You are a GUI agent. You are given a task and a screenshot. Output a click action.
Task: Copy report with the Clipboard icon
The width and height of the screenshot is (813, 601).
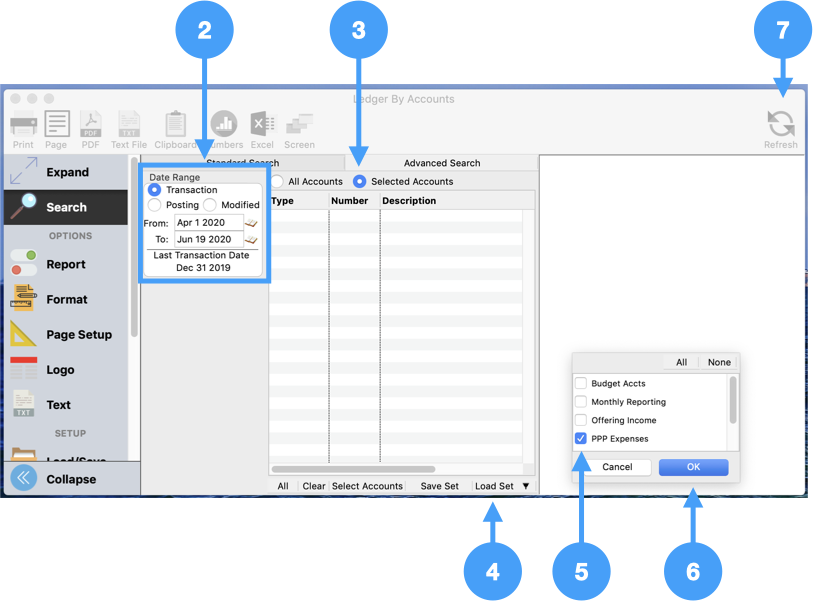(175, 125)
